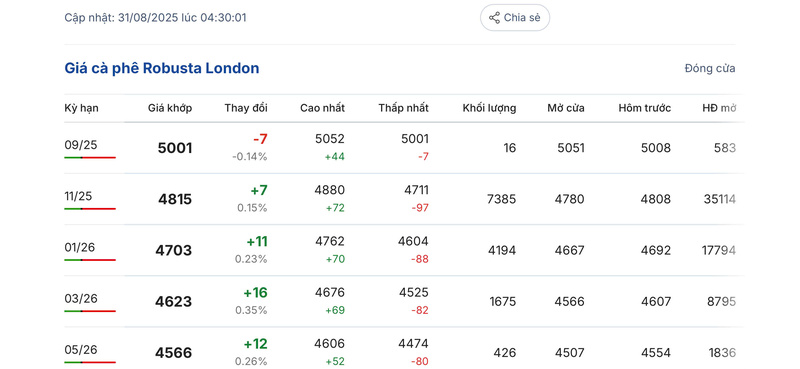Click the matched price 4815
Image resolution: width=800 pixels, height=369 pixels.
tap(175, 199)
